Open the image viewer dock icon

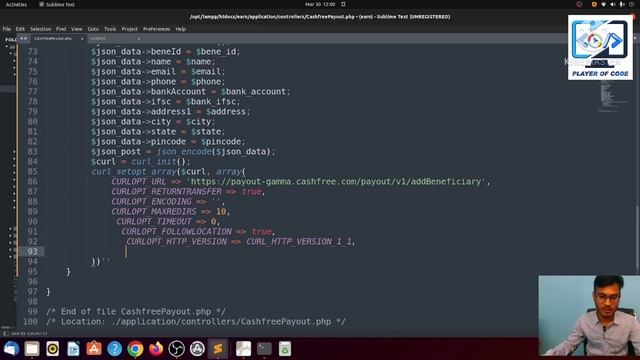(244, 349)
